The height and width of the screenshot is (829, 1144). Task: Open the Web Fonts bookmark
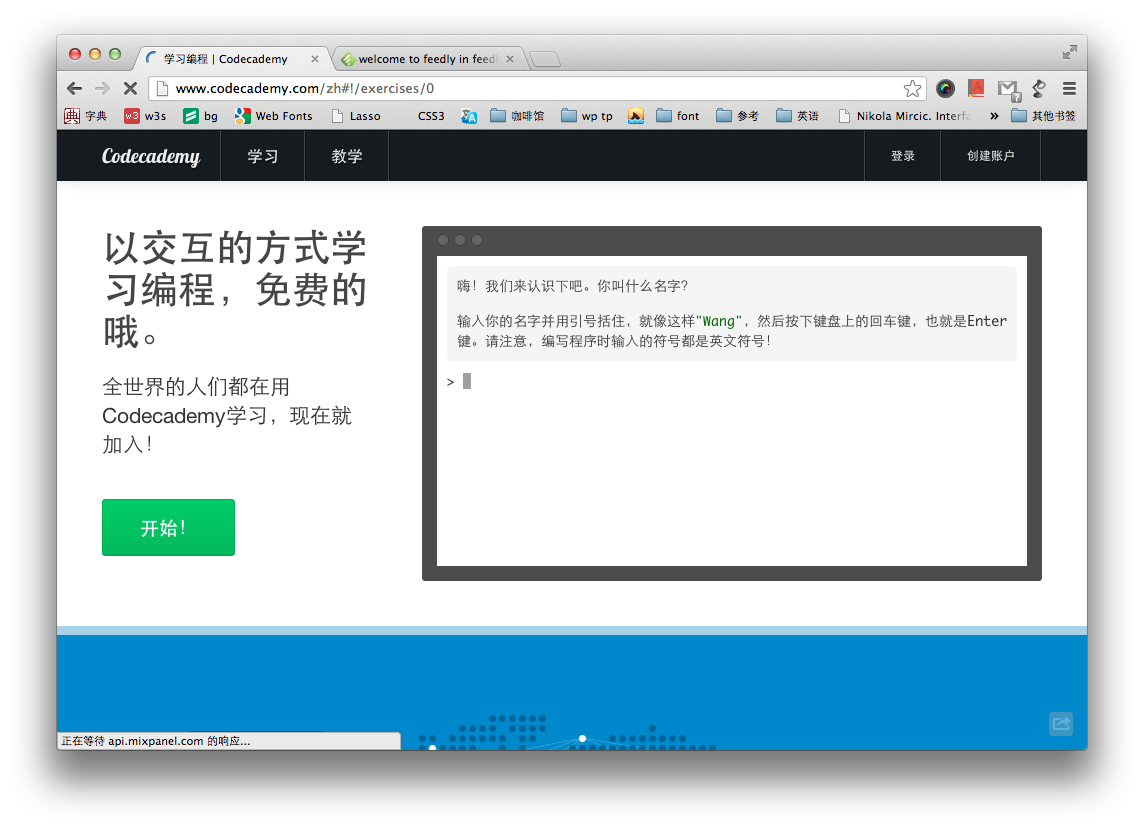[x=274, y=116]
